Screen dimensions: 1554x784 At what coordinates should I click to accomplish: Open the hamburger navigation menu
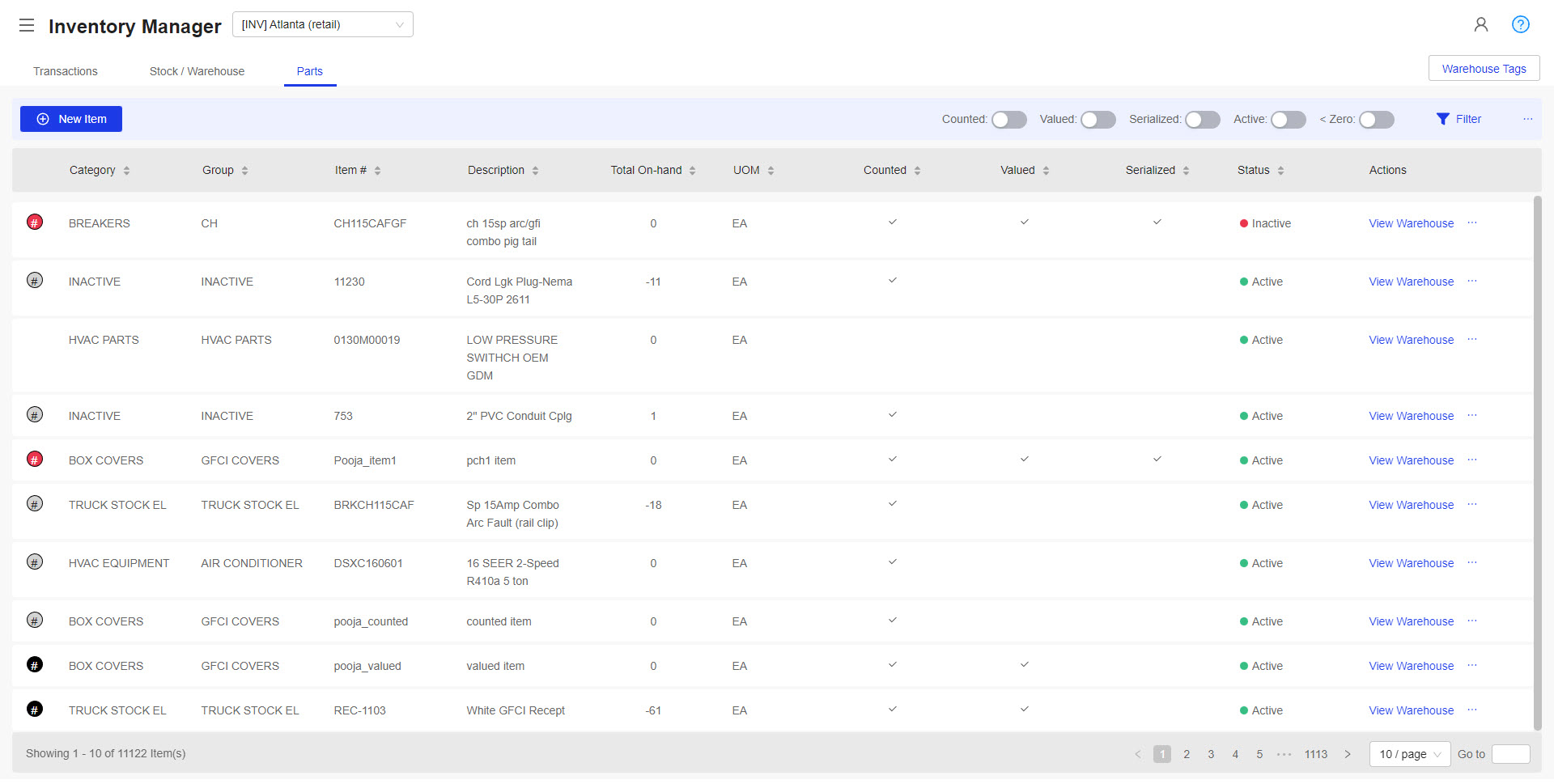pyautogui.click(x=27, y=25)
